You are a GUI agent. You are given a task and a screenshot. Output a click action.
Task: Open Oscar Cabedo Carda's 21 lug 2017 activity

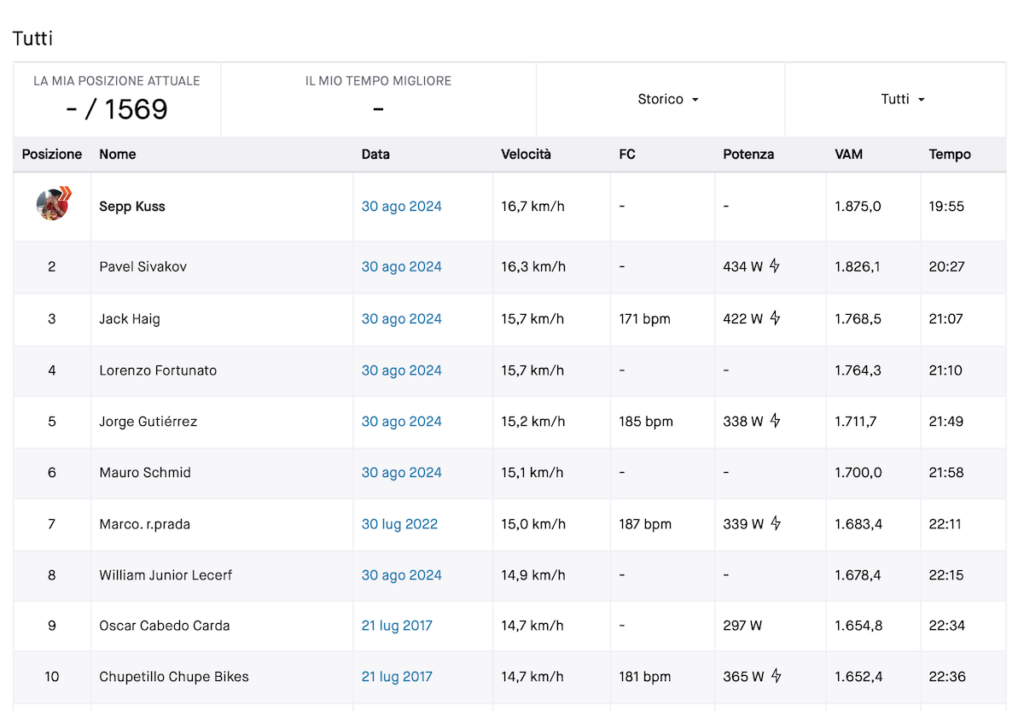(x=397, y=625)
